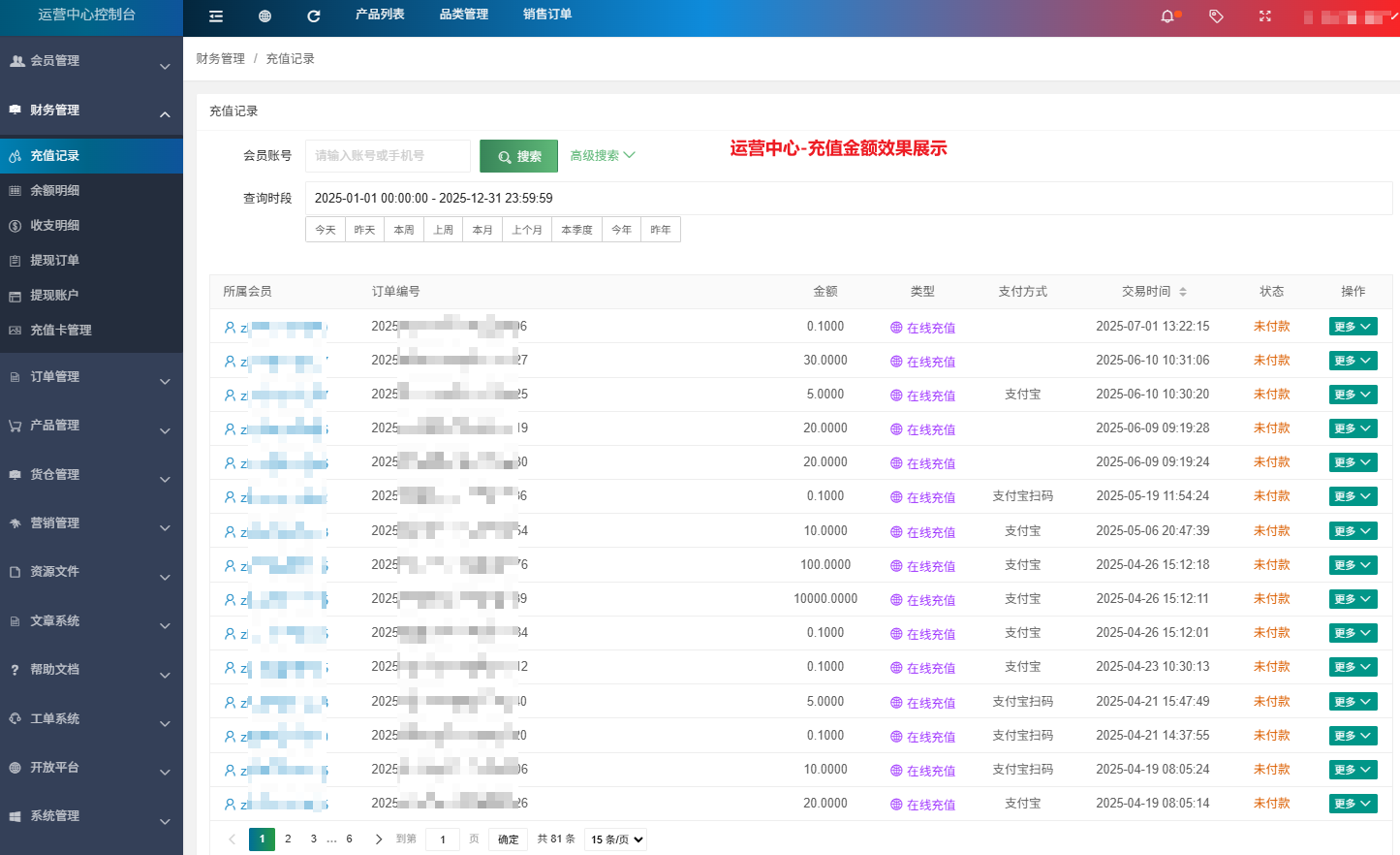Open the 产品列表 top menu
Viewport: 1400px width, 855px height.
(380, 15)
